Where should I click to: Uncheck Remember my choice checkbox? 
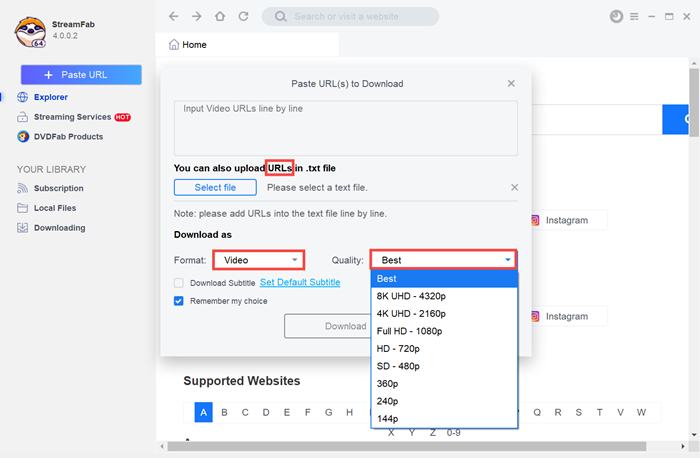click(x=179, y=301)
